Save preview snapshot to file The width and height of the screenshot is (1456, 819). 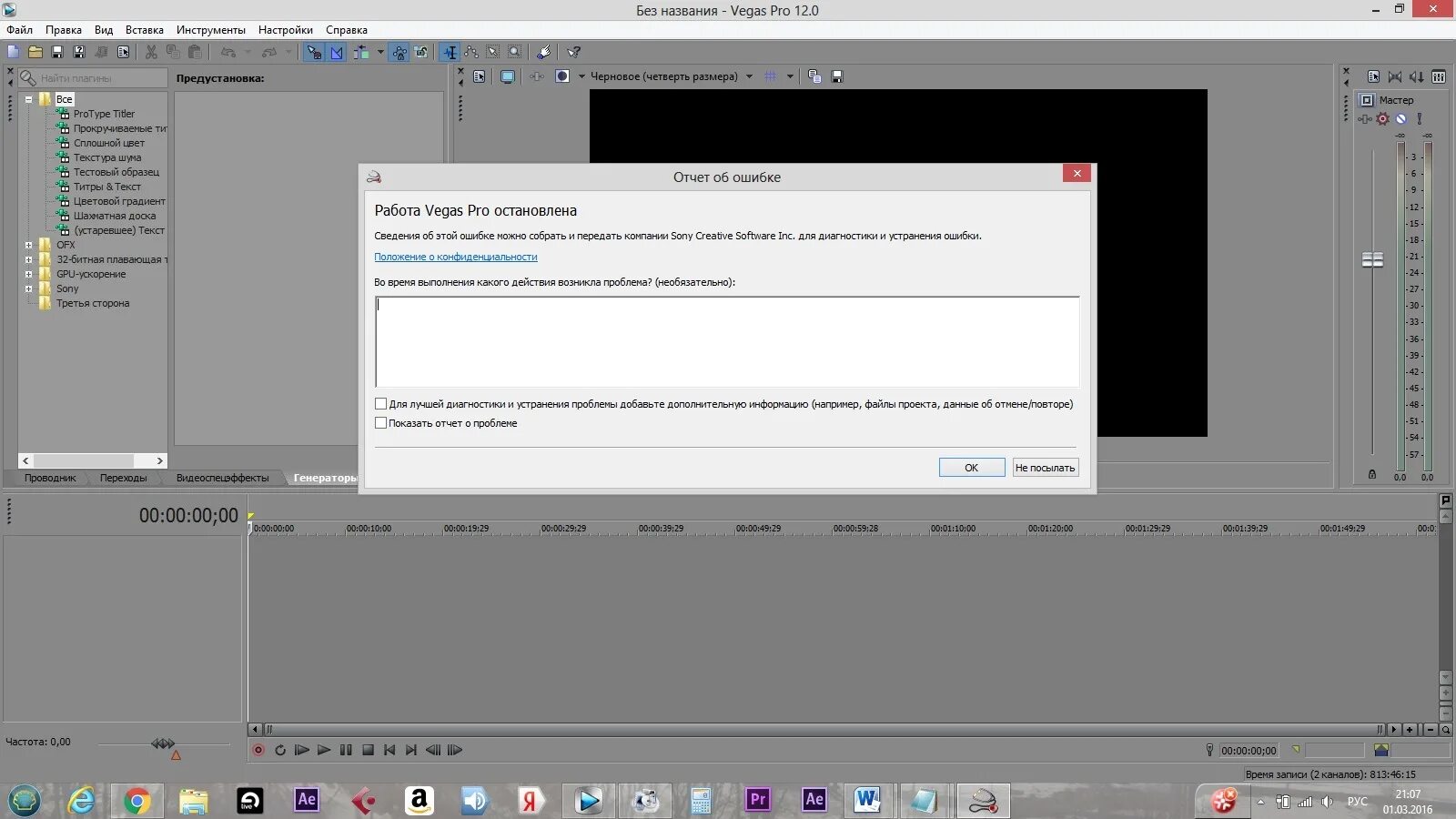[x=837, y=76]
